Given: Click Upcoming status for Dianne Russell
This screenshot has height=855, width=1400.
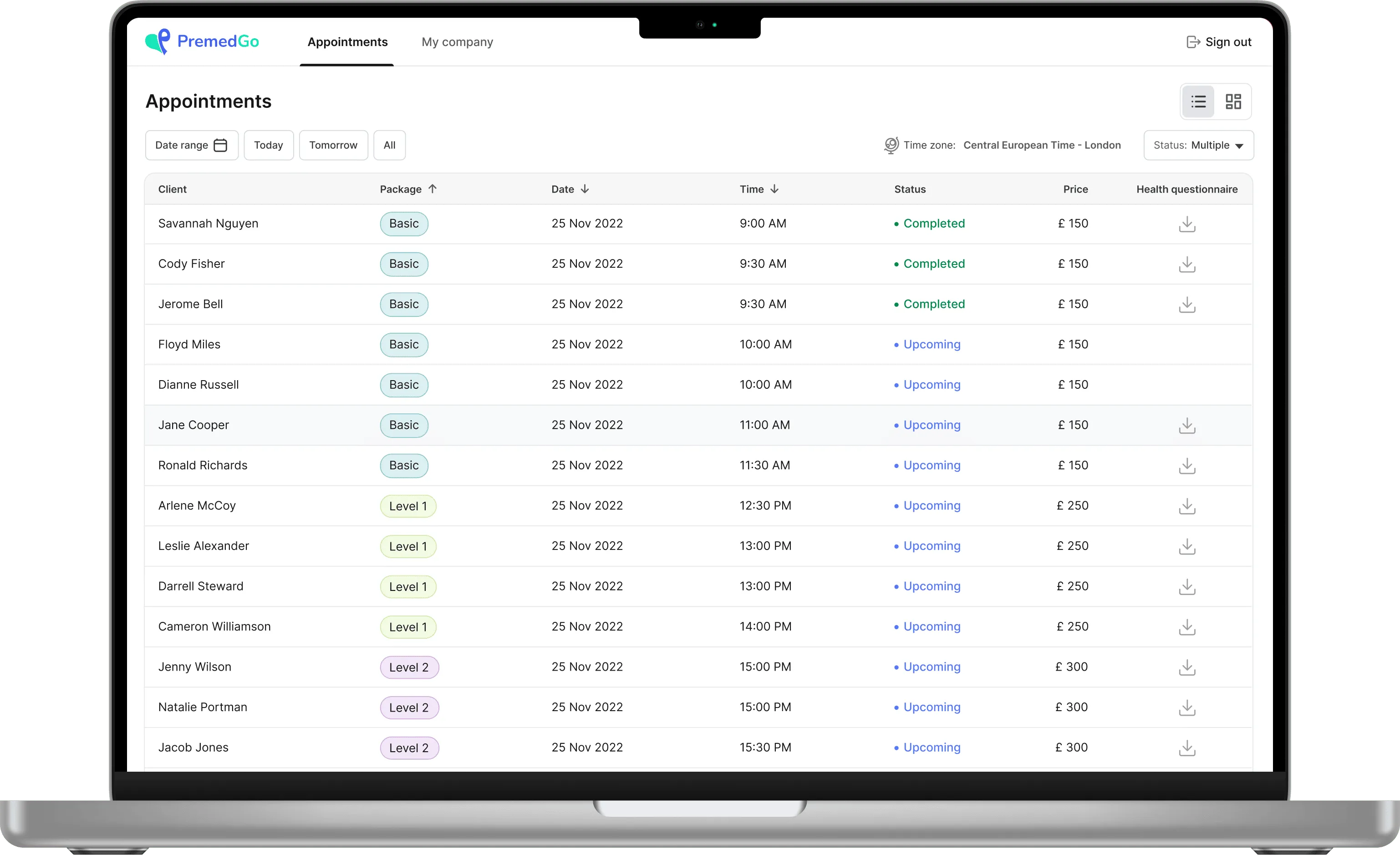Looking at the screenshot, I should click(927, 385).
